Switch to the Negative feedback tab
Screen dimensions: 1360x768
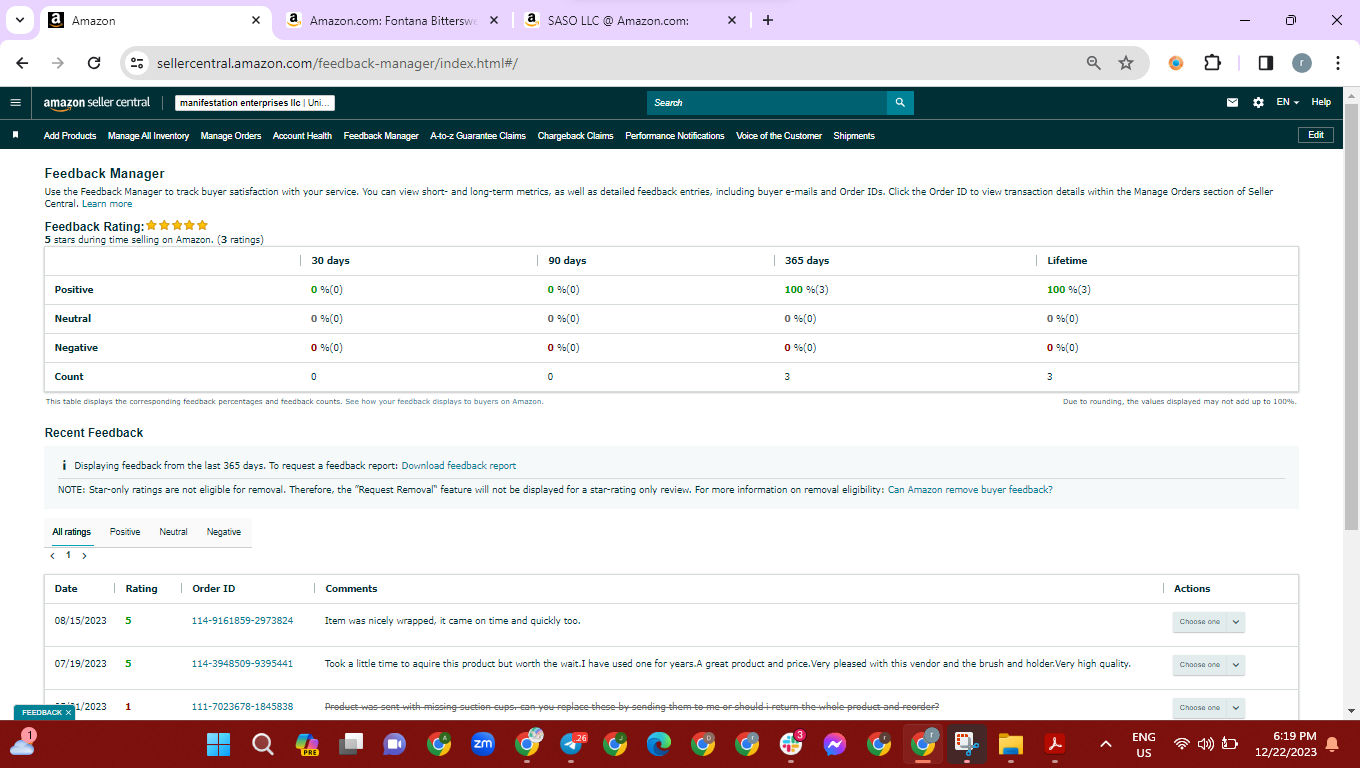pos(224,532)
